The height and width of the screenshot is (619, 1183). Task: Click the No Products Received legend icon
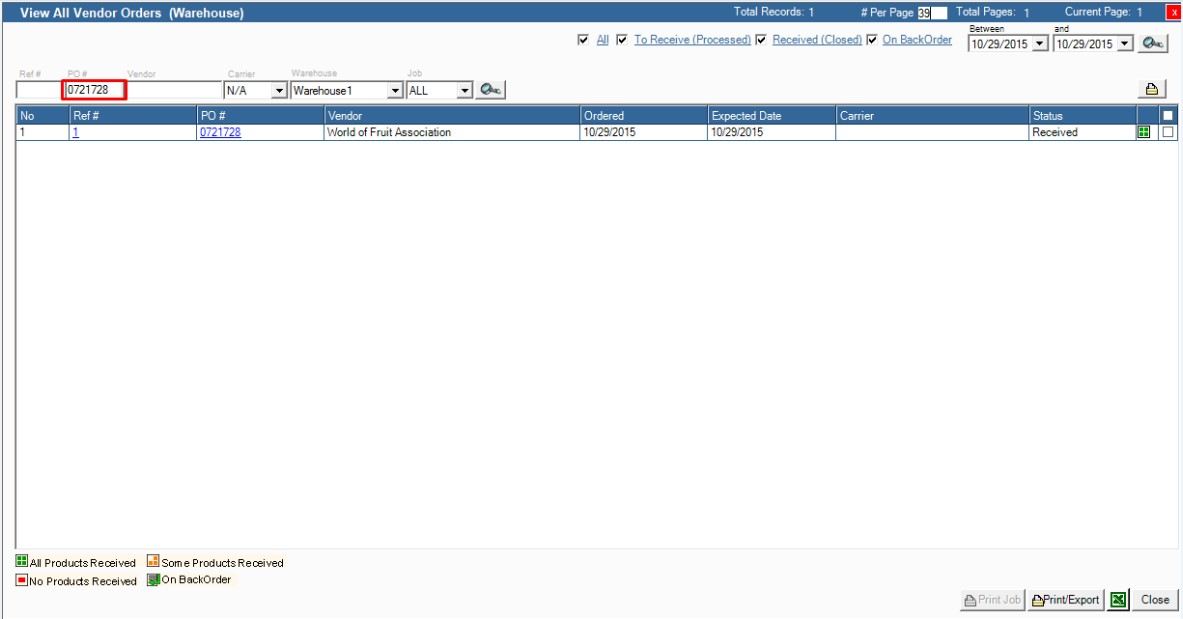point(22,581)
